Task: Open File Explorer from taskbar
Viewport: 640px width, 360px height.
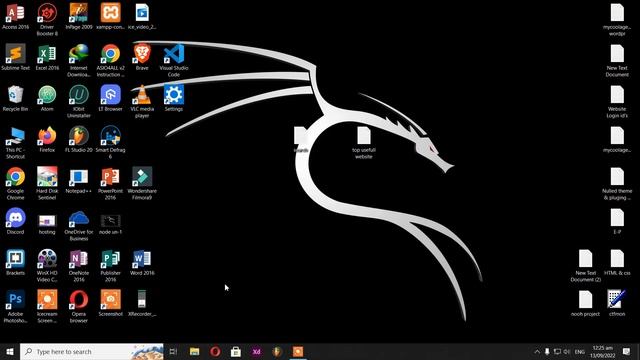Action: pos(194,351)
